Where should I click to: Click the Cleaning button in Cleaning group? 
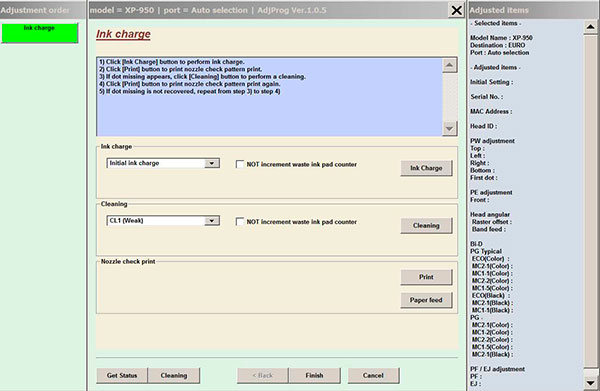pyautogui.click(x=426, y=225)
